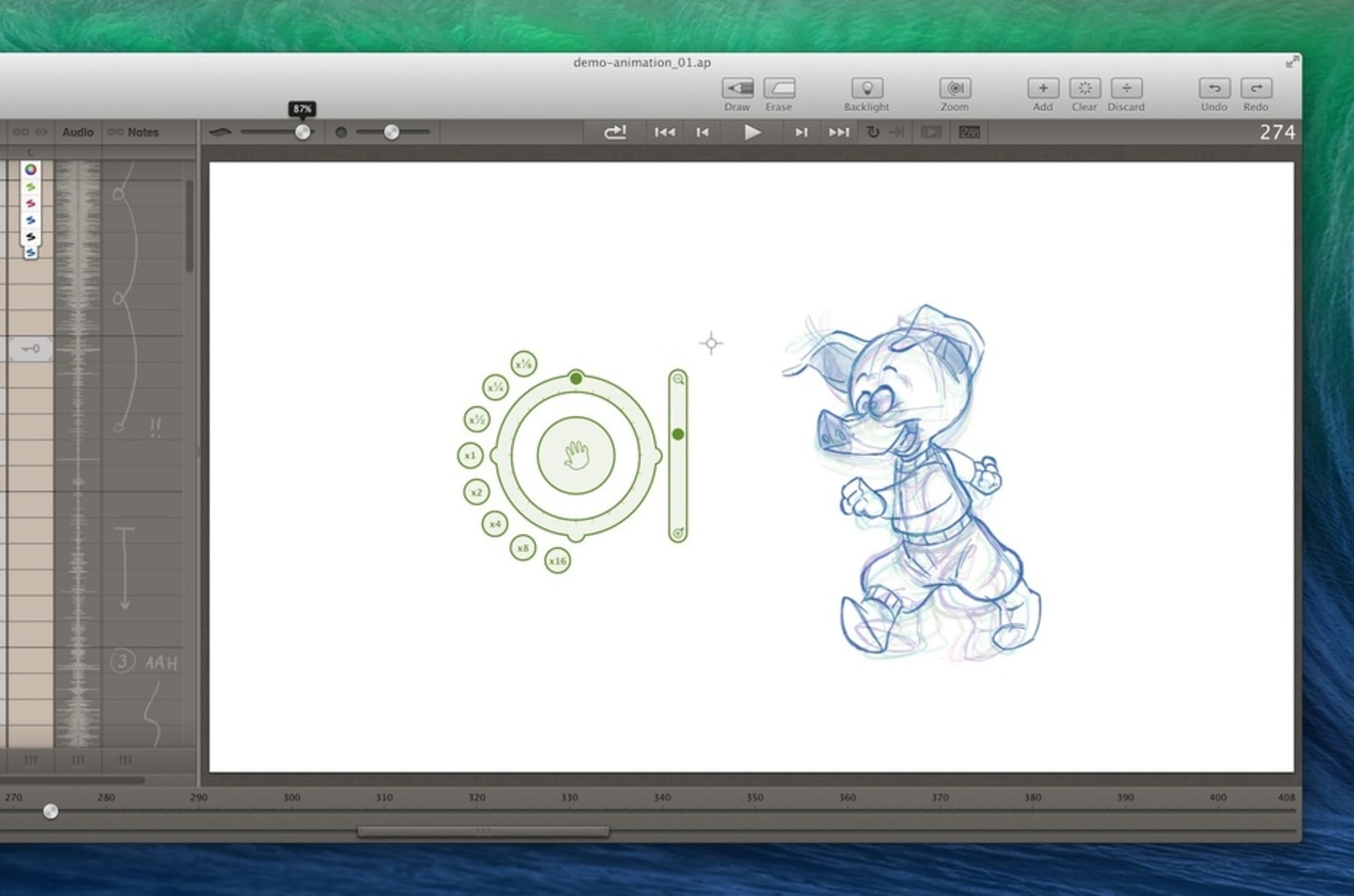
Task: Step back one frame
Action: coord(702,132)
